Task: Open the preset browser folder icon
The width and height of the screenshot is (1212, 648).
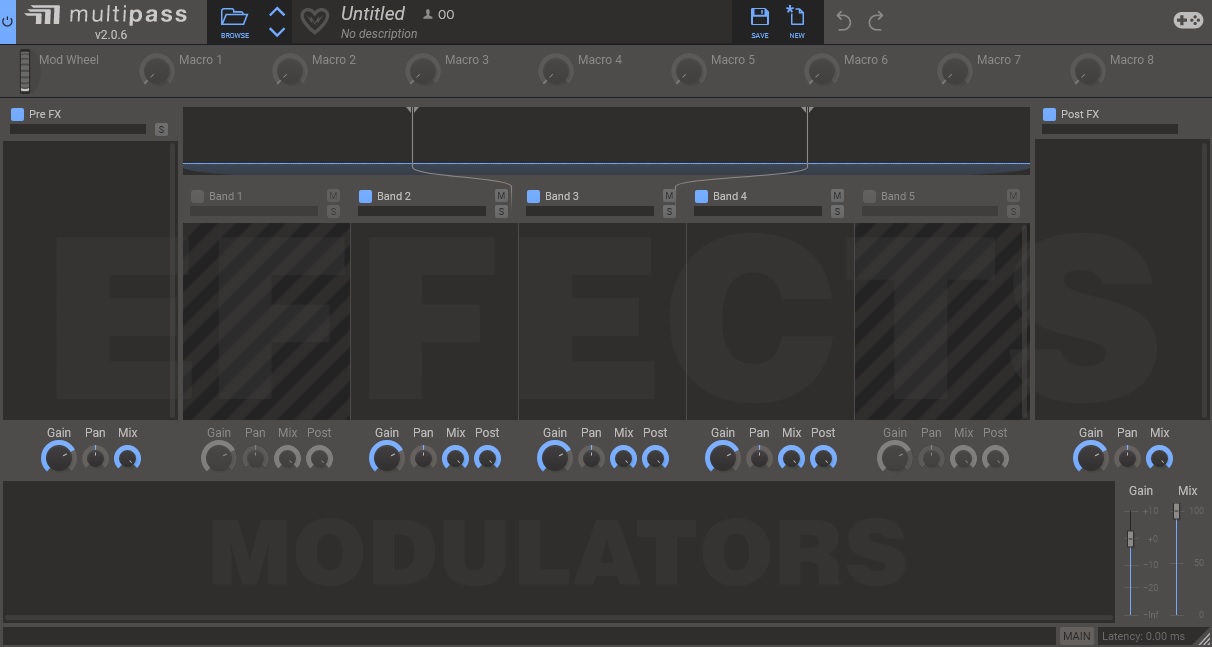Action: coord(234,17)
